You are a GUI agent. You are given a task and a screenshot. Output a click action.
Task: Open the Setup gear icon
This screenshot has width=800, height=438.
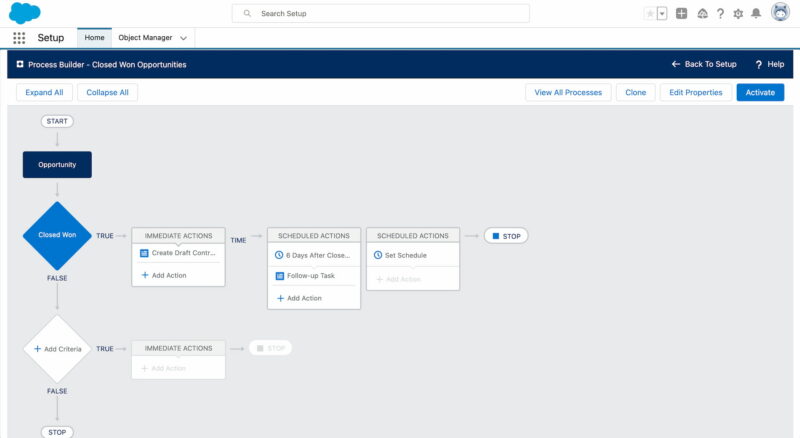pyautogui.click(x=738, y=14)
